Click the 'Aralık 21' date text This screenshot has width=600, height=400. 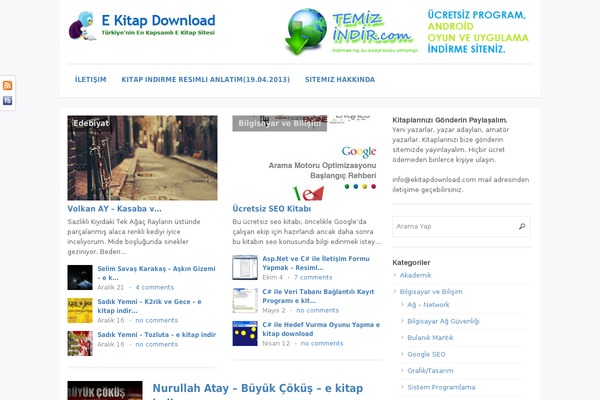[x=111, y=287]
